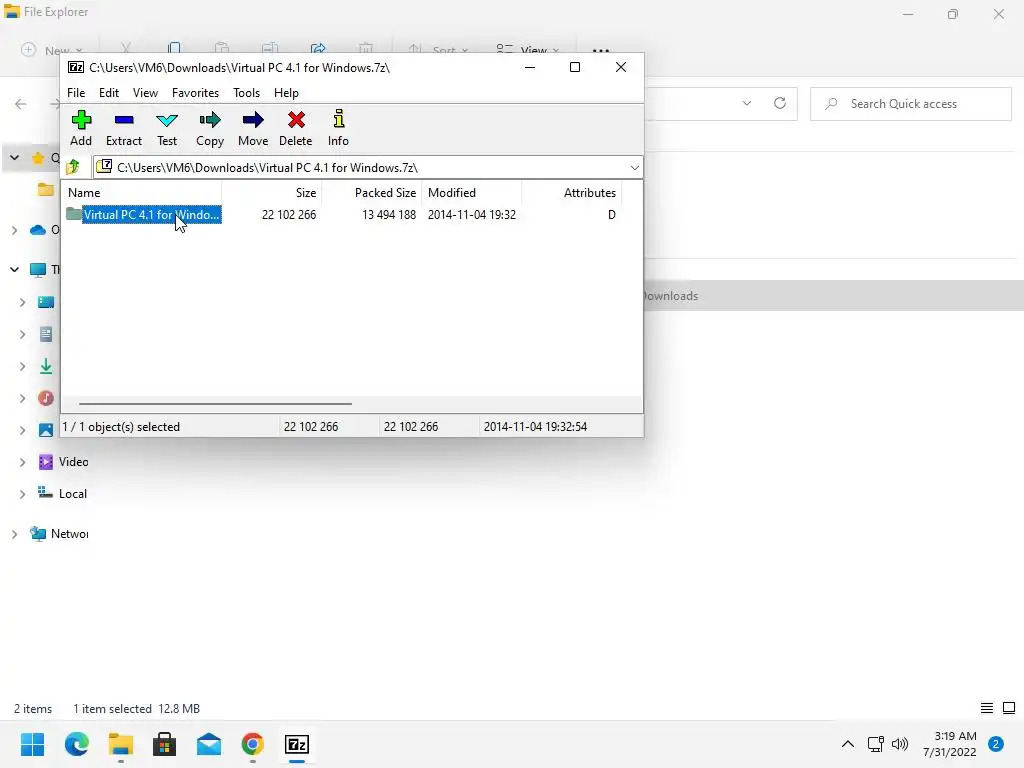The width and height of the screenshot is (1024, 768).
Task: Select Network in the navigation pane
Action: [x=59, y=534]
